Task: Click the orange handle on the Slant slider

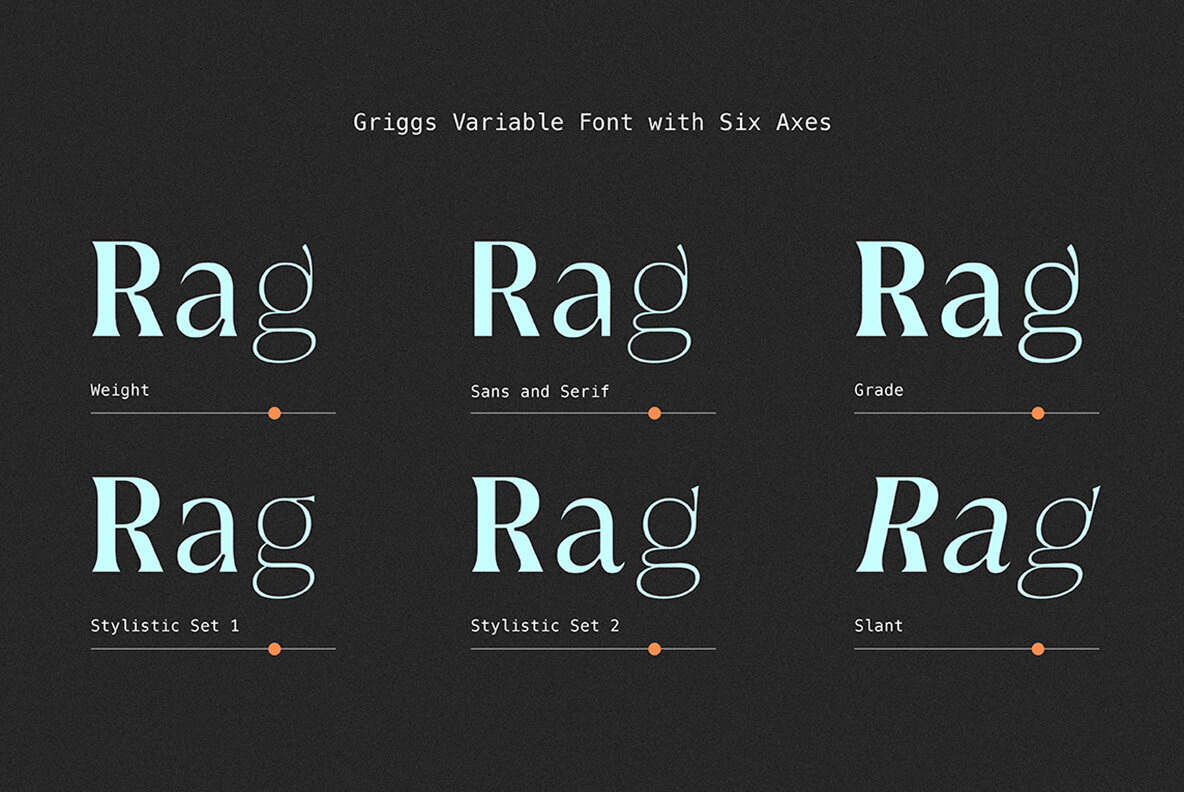Action: point(1037,649)
